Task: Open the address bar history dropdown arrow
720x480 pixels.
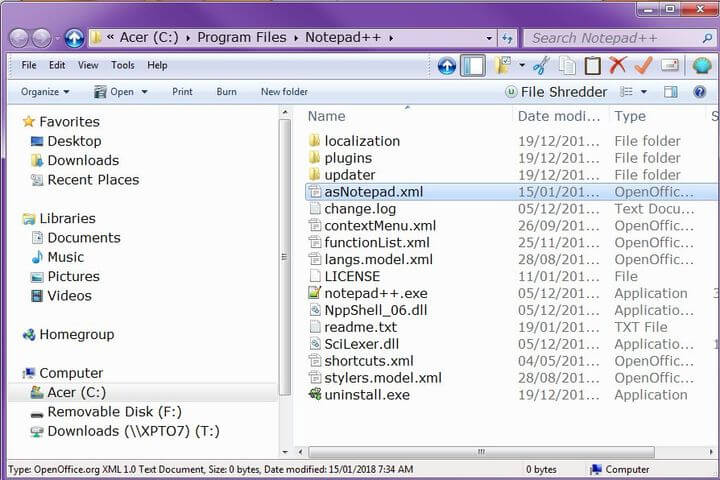Action: [489, 38]
